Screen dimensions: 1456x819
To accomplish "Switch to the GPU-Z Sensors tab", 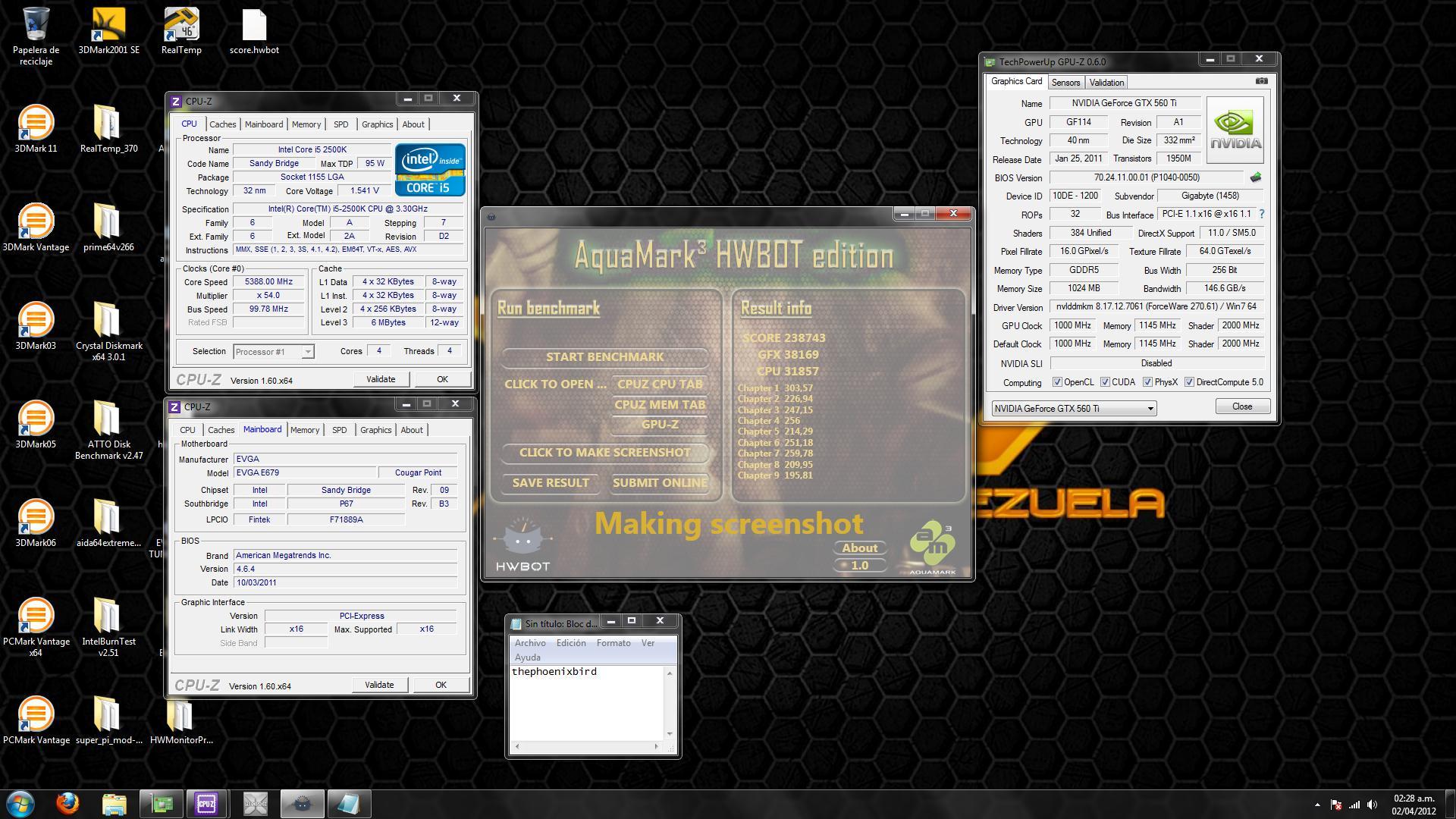I will click(x=1065, y=83).
